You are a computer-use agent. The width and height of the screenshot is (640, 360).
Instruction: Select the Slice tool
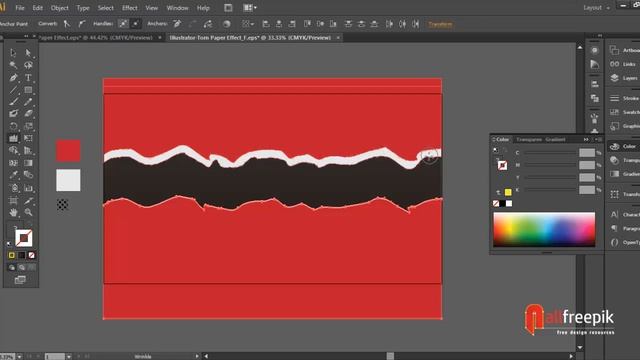click(28, 200)
